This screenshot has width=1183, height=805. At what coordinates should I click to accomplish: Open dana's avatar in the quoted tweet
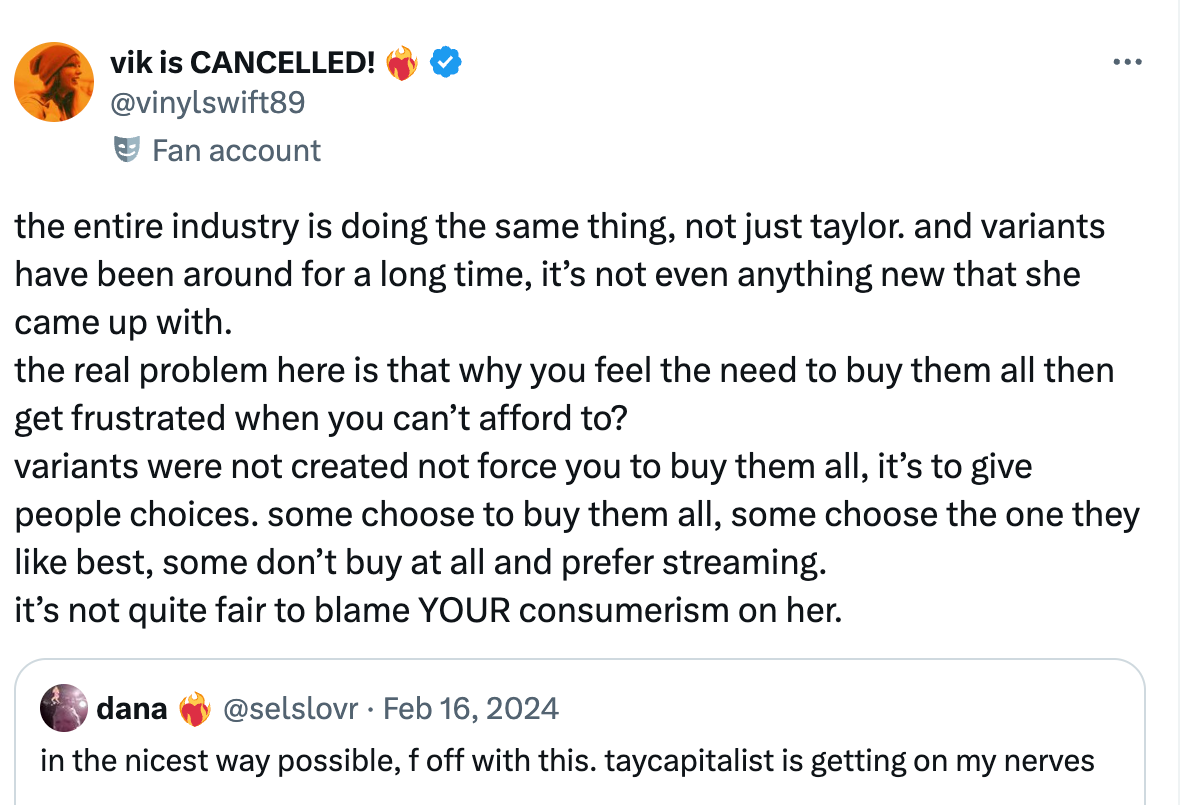point(63,709)
